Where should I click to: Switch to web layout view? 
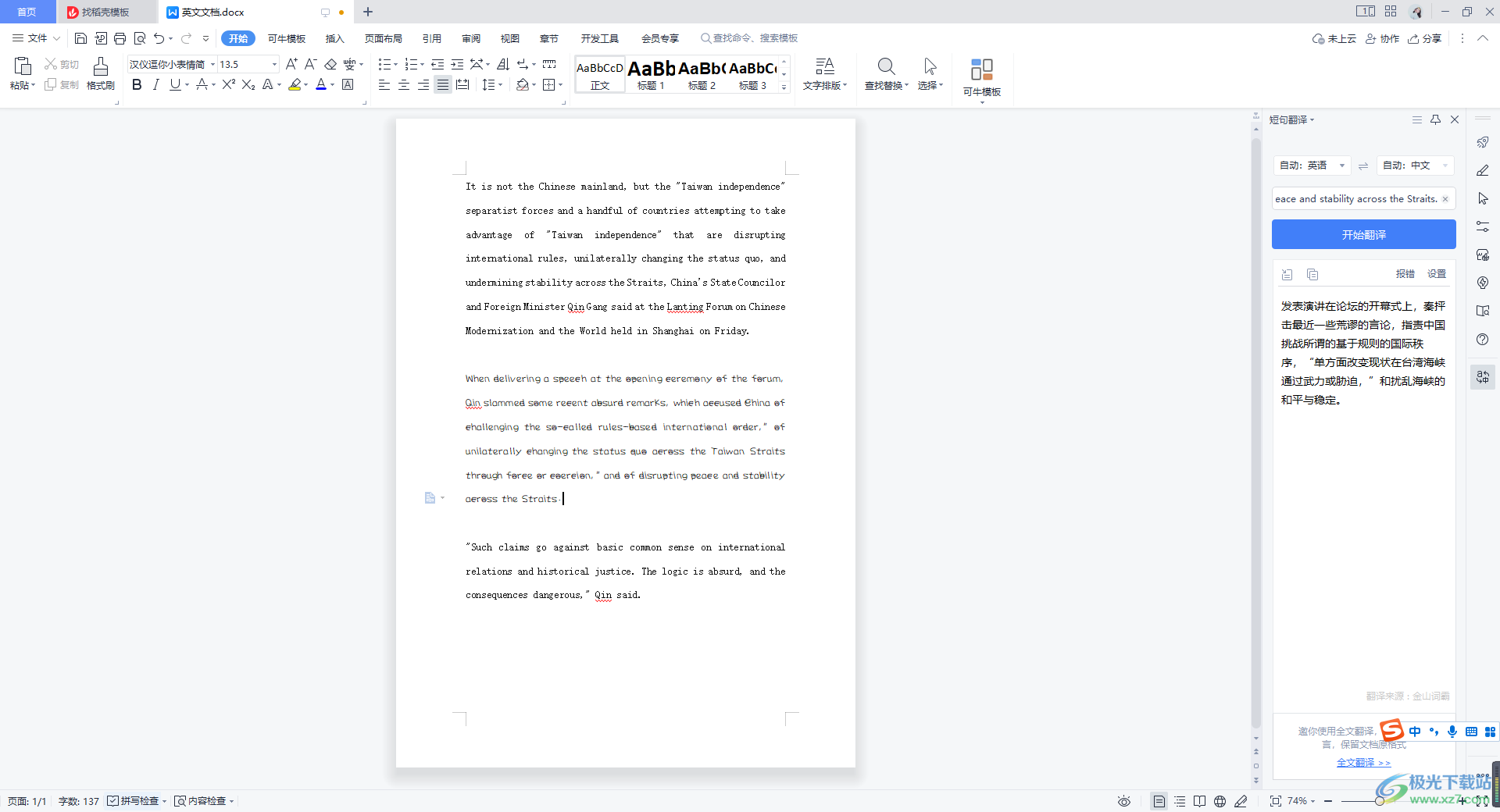pyautogui.click(x=1220, y=801)
